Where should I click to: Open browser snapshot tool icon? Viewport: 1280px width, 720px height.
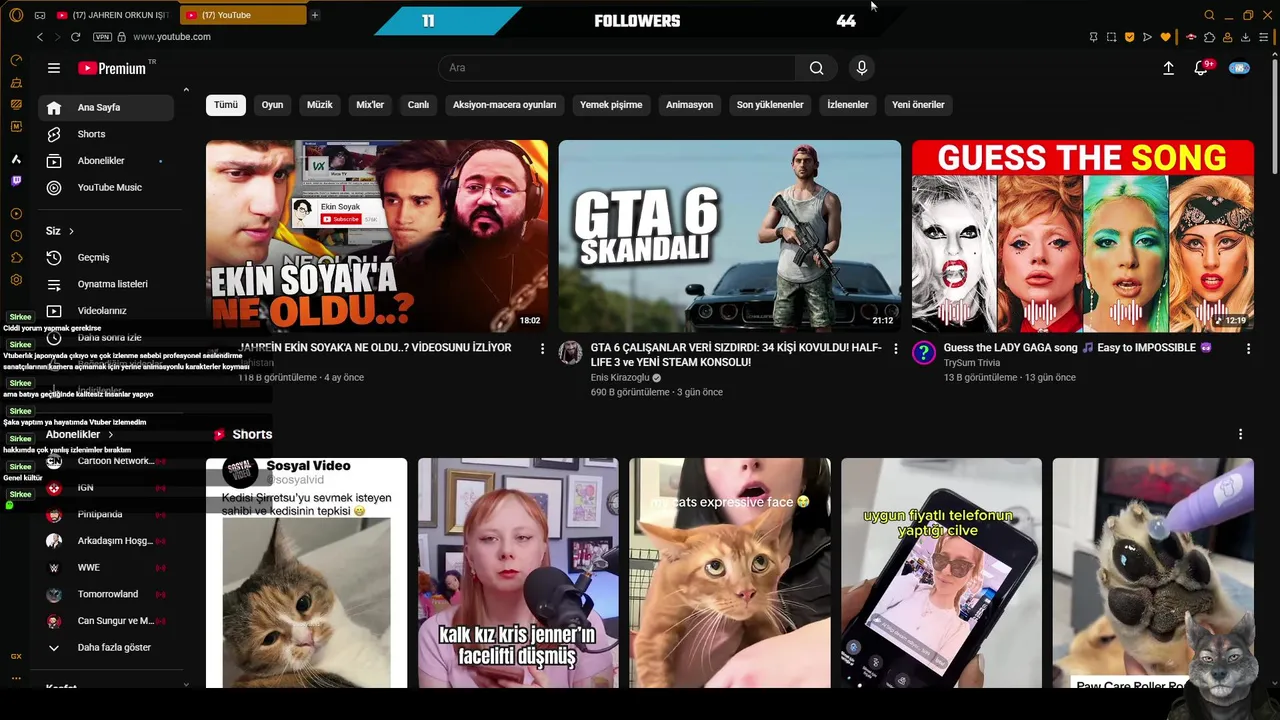(1111, 37)
